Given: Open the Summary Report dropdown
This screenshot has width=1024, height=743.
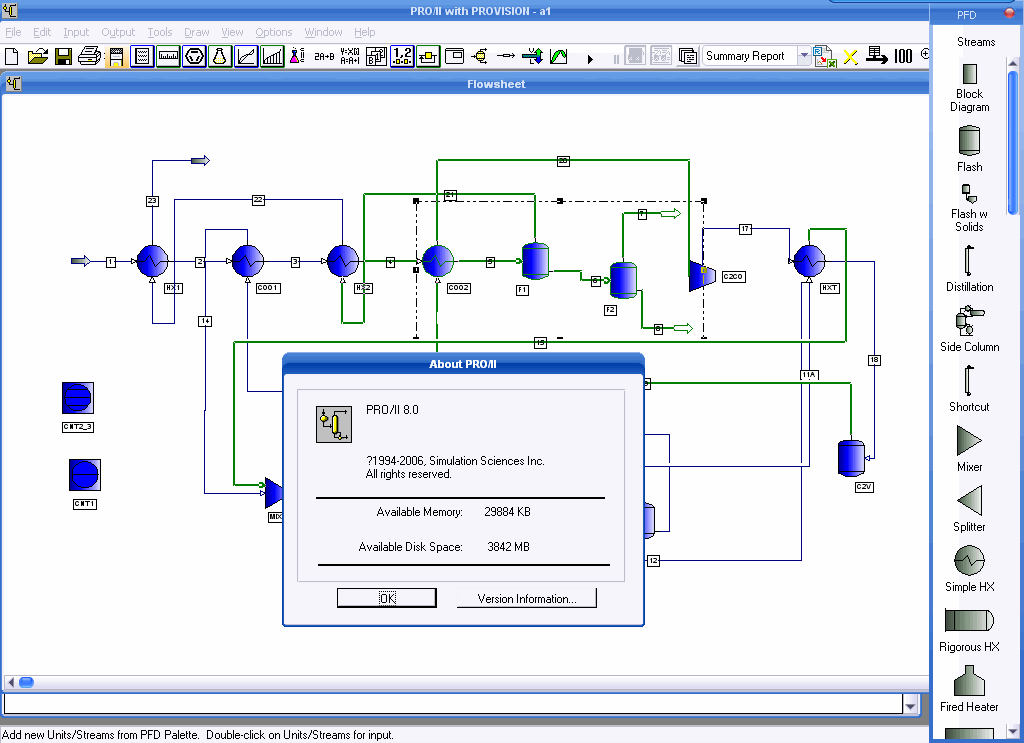Looking at the screenshot, I should coord(804,56).
